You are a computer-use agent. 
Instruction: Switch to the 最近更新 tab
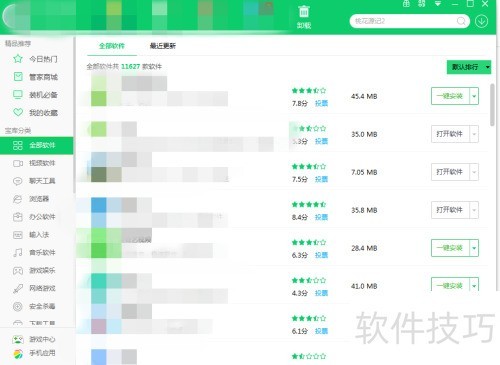pyautogui.click(x=163, y=46)
